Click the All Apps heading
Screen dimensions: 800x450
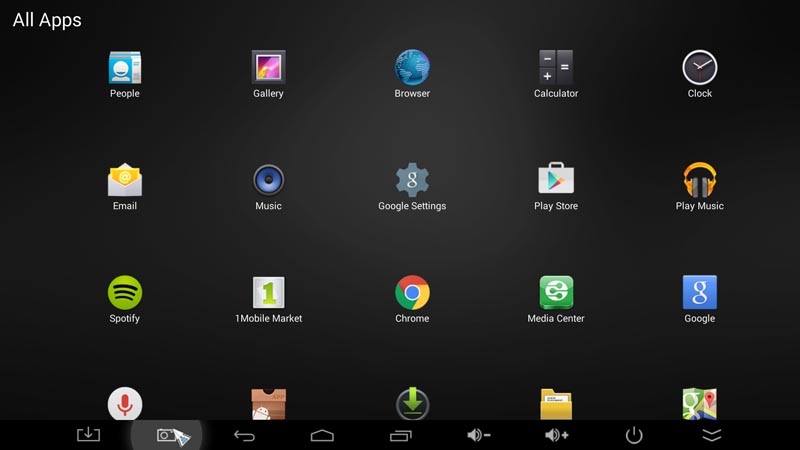point(47,20)
